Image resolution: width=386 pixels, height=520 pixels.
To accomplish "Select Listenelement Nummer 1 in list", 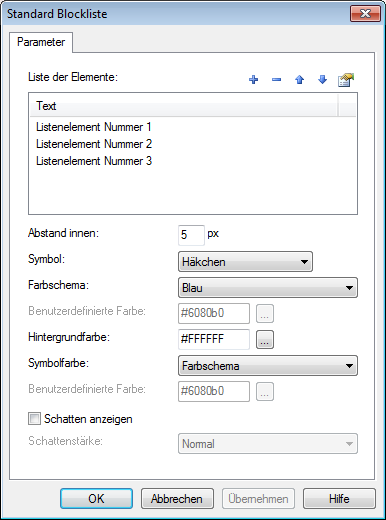I will click(x=94, y=127).
